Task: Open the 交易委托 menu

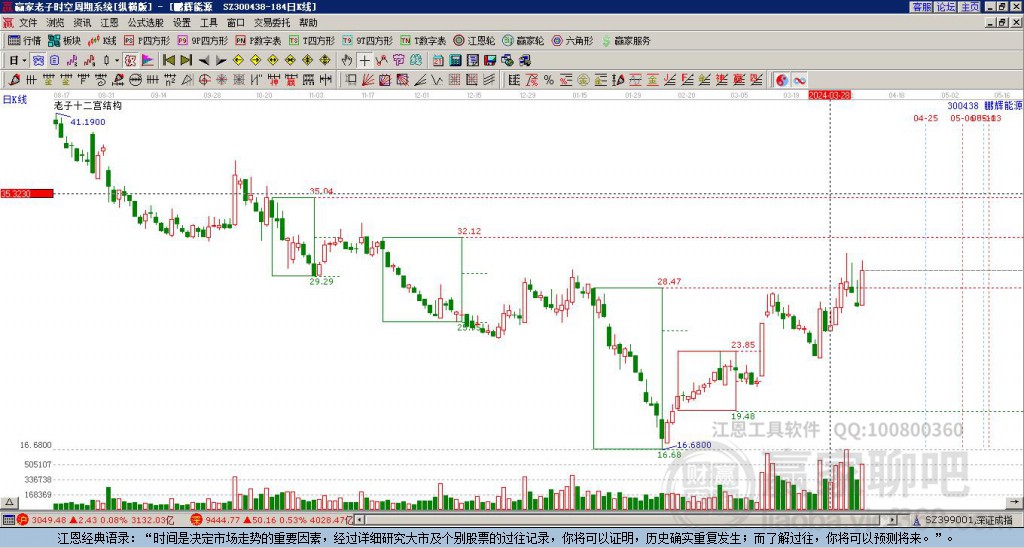Action: coord(272,23)
